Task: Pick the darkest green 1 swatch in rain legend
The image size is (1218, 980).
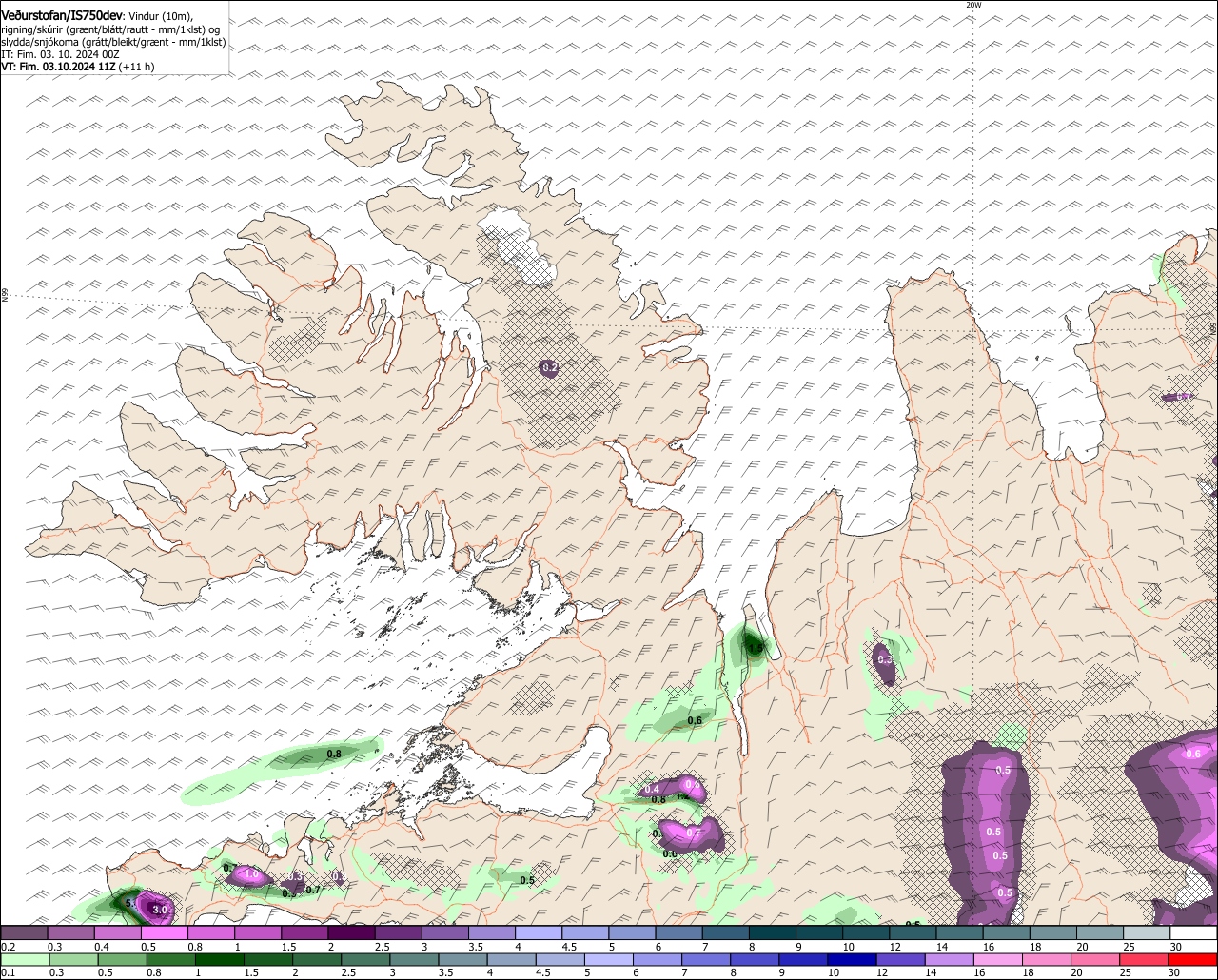Action: tap(220, 960)
